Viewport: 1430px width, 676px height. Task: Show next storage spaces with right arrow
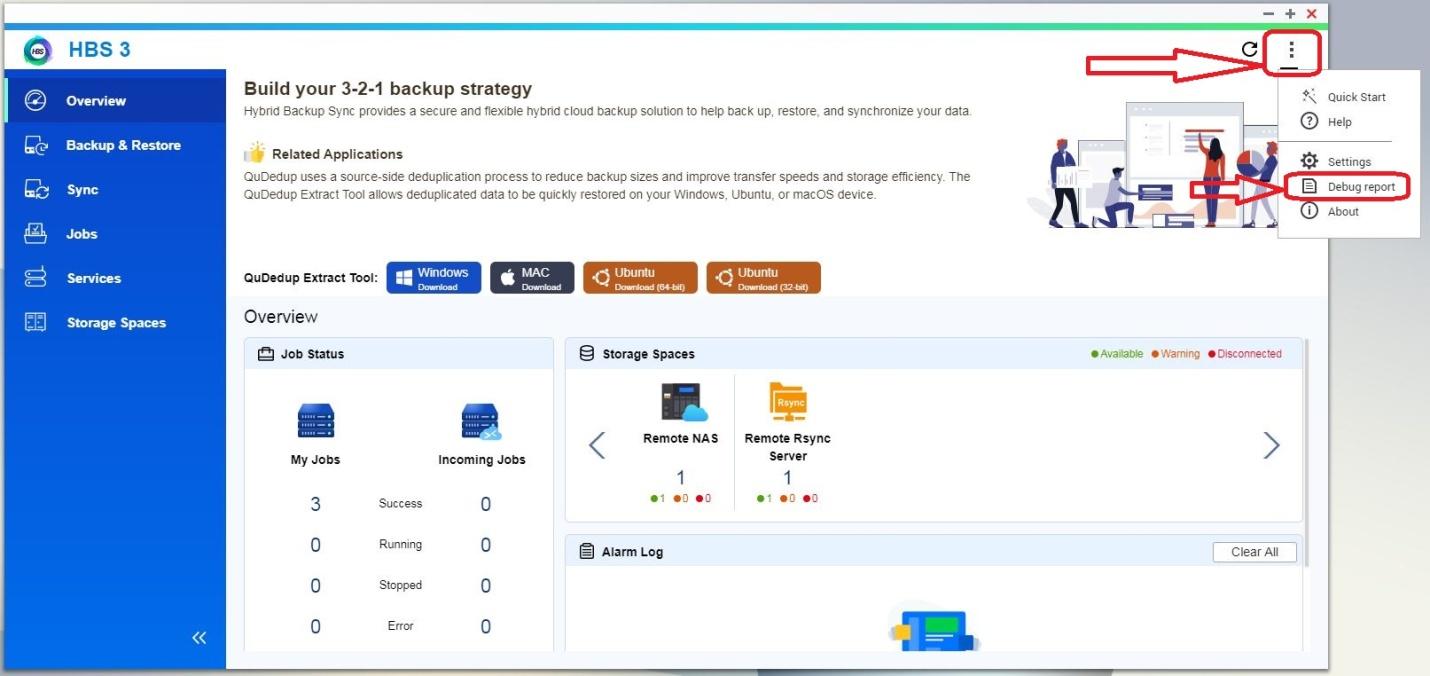coord(1271,445)
